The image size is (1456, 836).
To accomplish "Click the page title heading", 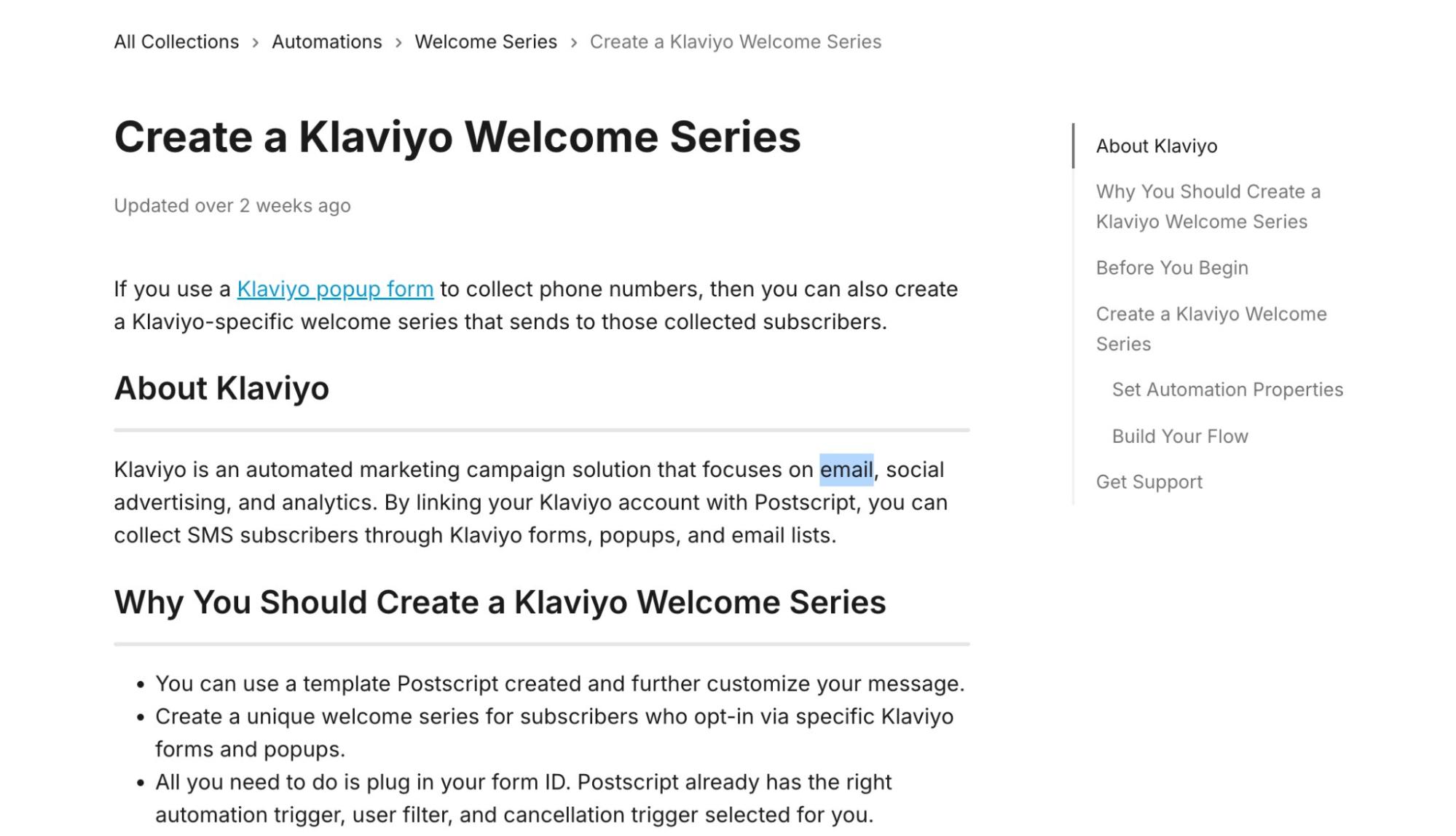I will click(x=457, y=137).
